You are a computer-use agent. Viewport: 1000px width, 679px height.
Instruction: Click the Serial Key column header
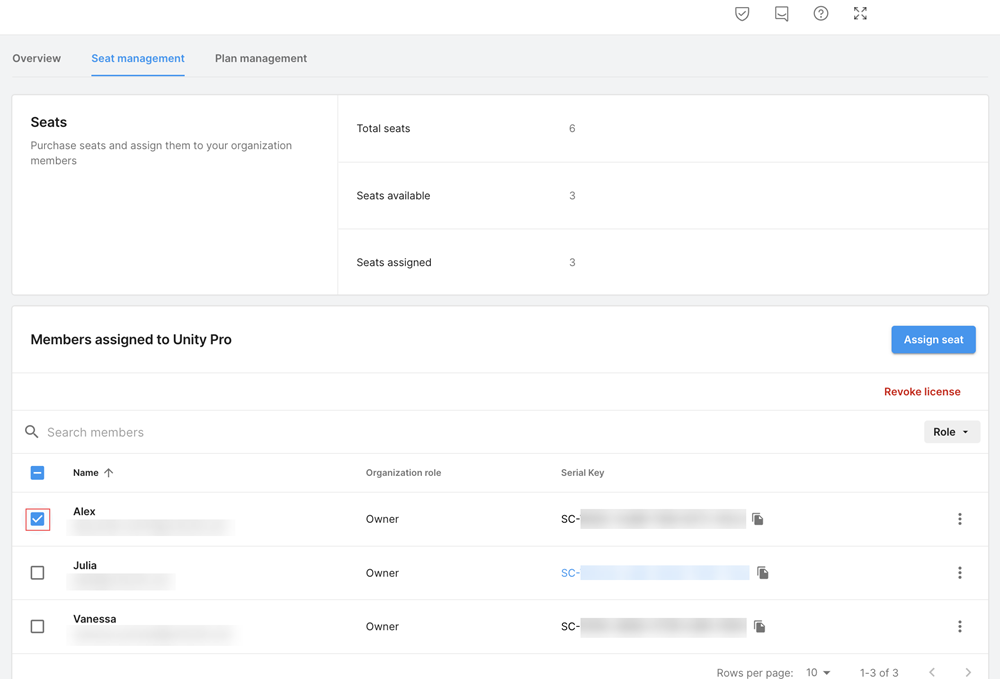(582, 472)
